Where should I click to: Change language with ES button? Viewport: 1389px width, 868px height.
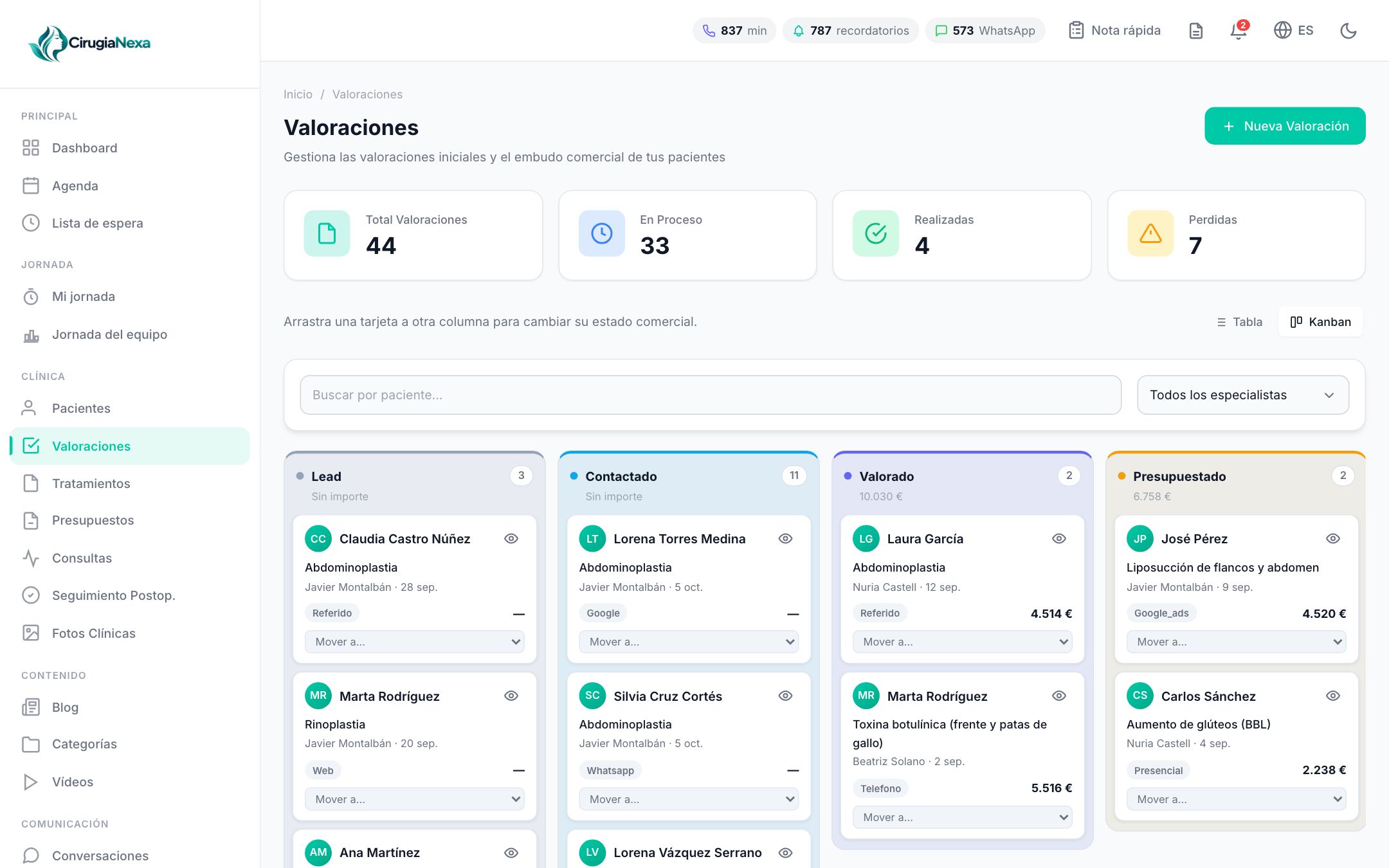tap(1294, 30)
